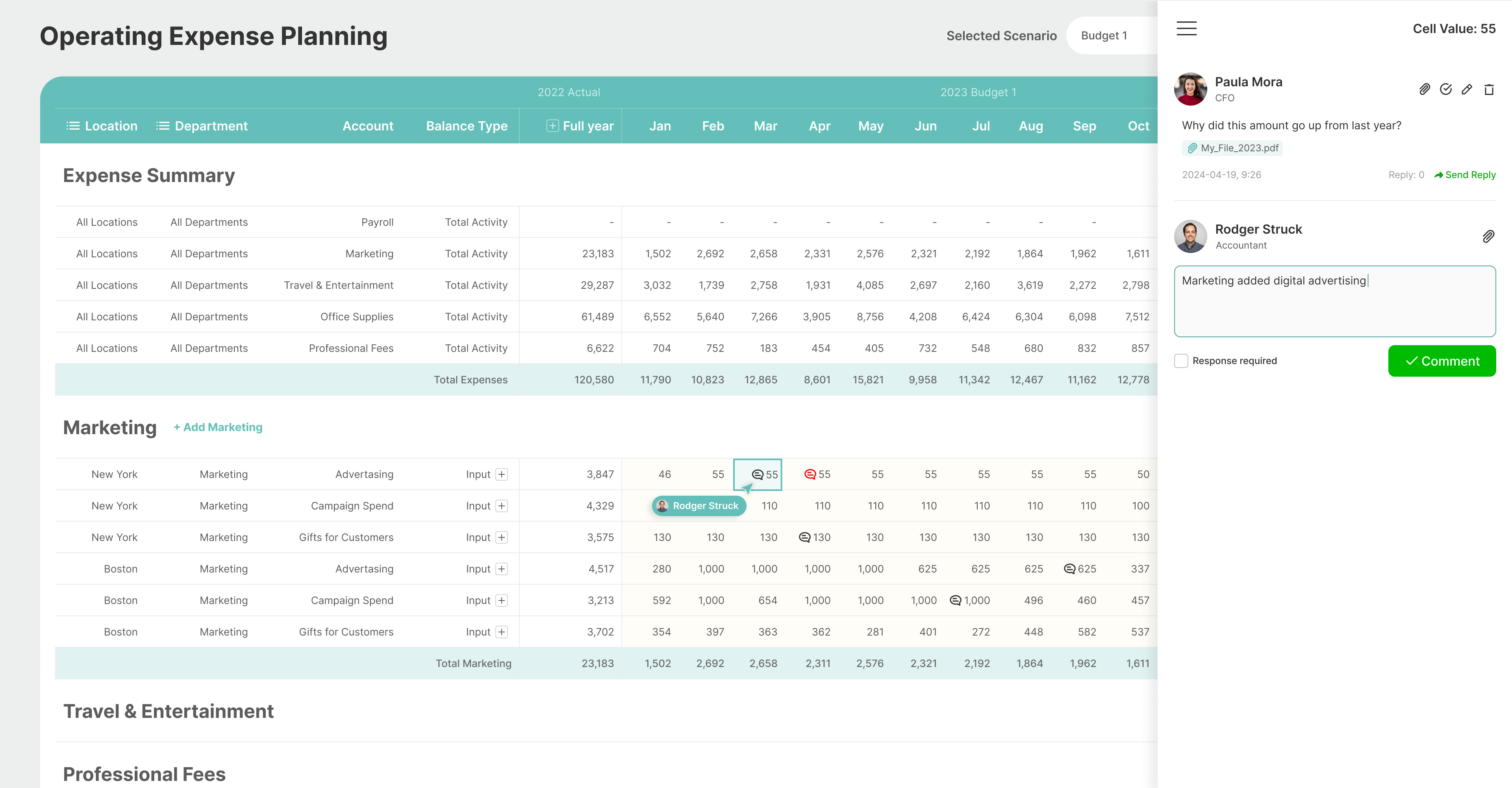Open red comment icon in April Advertasing cell
This screenshot has height=788, width=1512.
(x=810, y=474)
